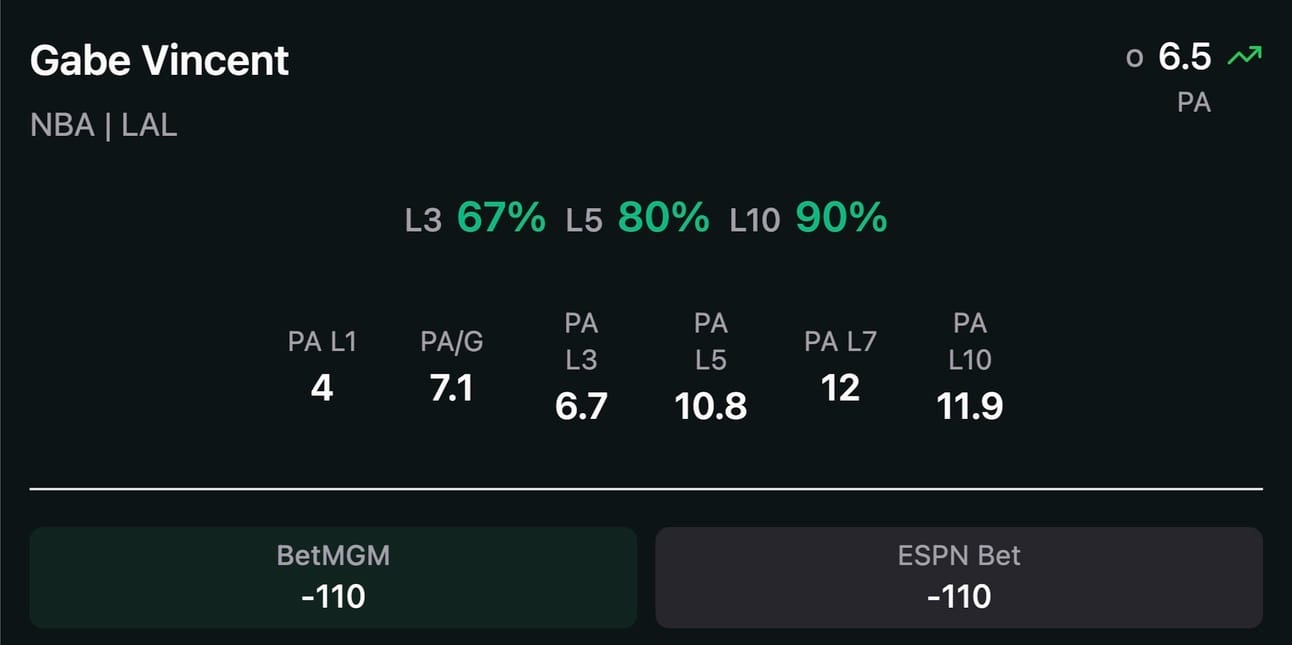Click the over 6.5 line value

1185,57
